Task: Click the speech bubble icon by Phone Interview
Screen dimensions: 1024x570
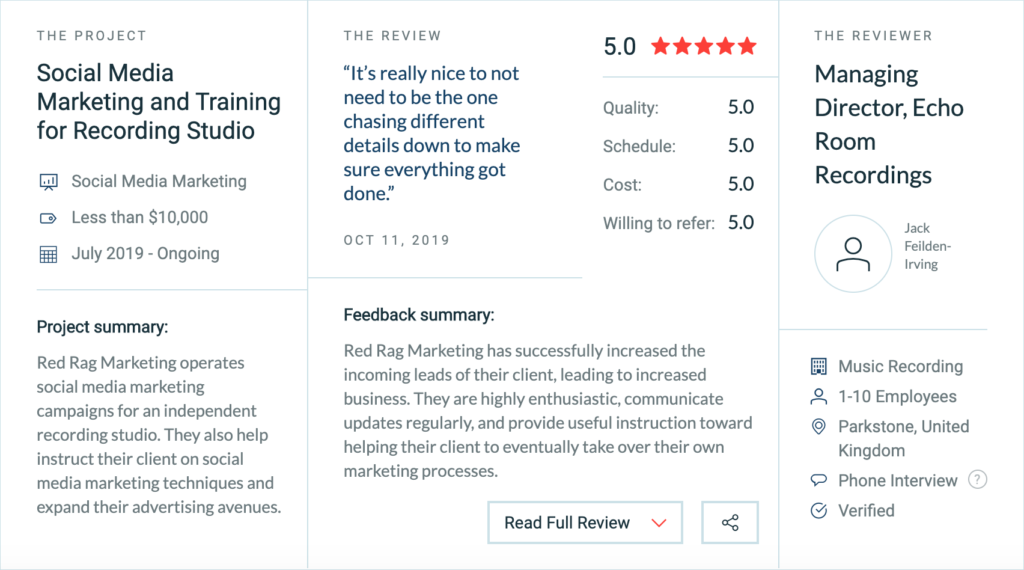Action: coord(818,481)
